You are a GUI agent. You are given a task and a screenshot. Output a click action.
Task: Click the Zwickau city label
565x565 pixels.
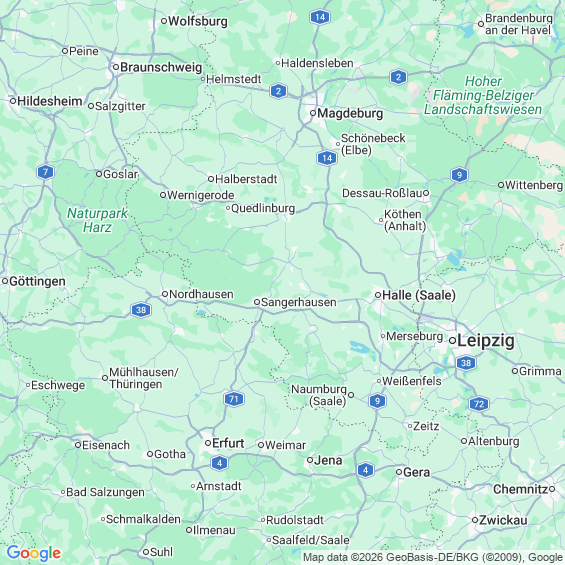click(x=503, y=520)
